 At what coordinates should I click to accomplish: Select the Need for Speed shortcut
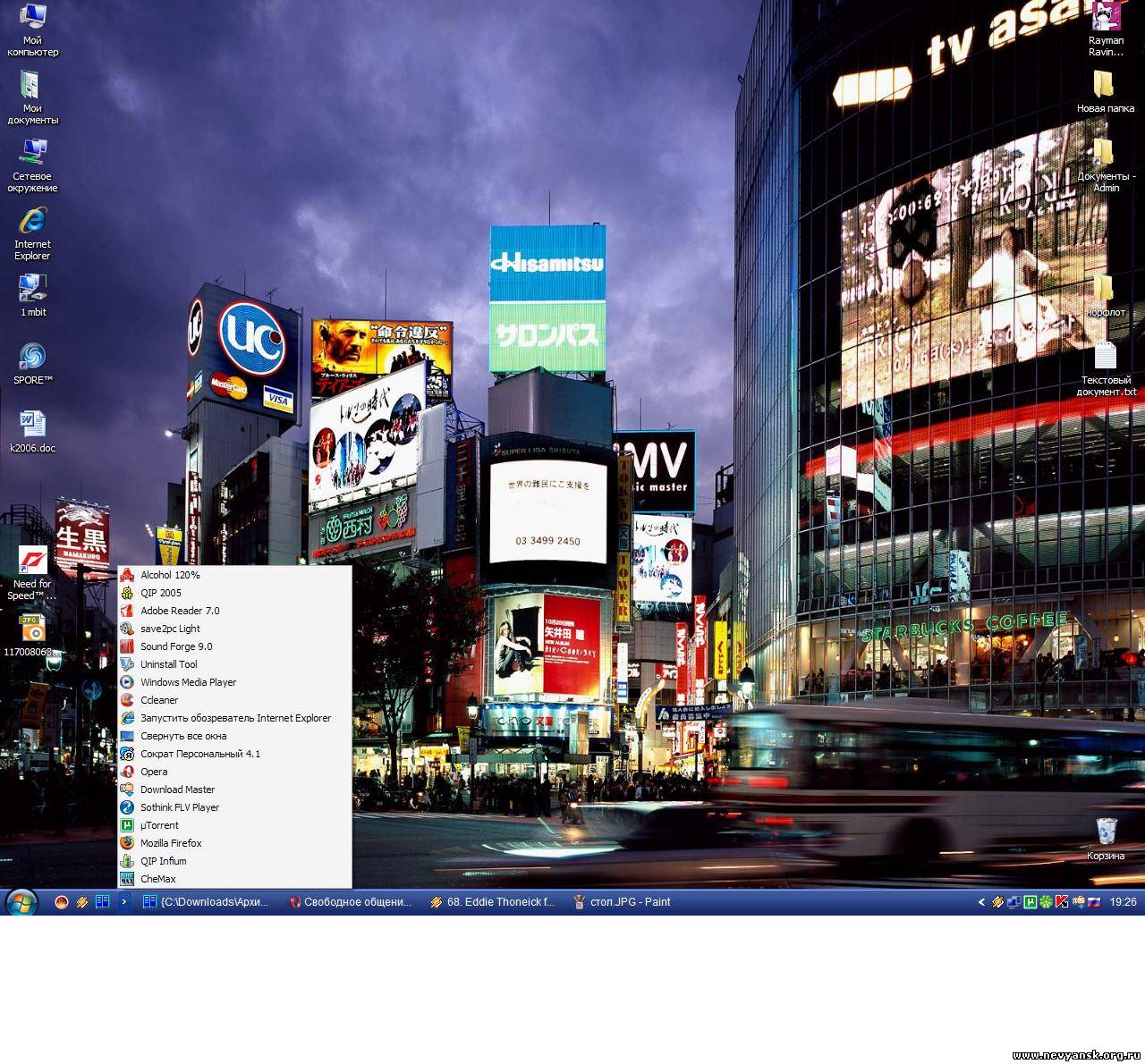[x=32, y=573]
